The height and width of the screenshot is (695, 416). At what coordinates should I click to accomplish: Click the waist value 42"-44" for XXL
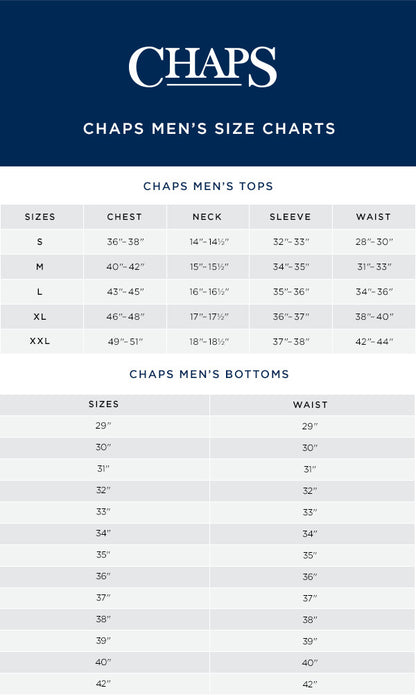click(x=374, y=342)
